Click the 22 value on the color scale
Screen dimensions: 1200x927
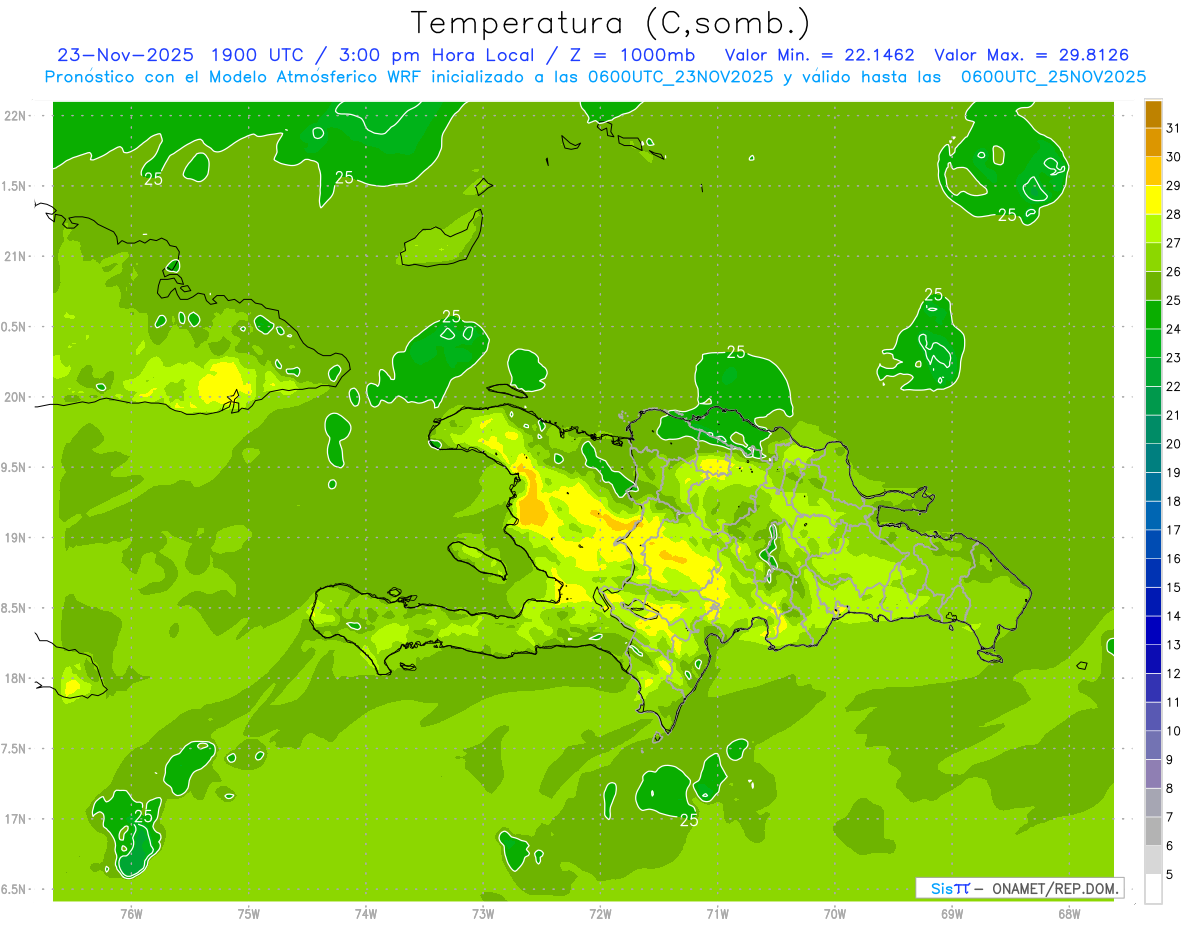[1174, 386]
